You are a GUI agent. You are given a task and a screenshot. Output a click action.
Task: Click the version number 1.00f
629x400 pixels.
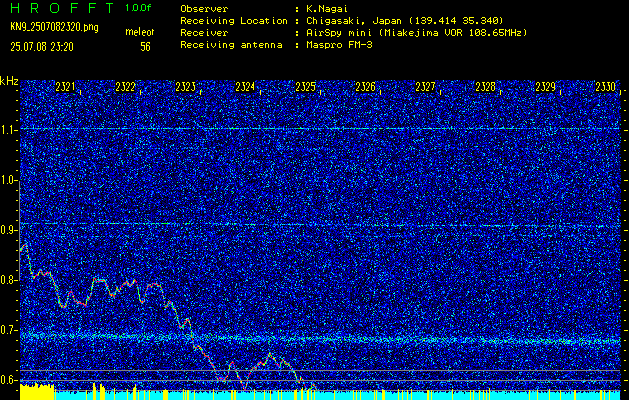click(x=138, y=8)
